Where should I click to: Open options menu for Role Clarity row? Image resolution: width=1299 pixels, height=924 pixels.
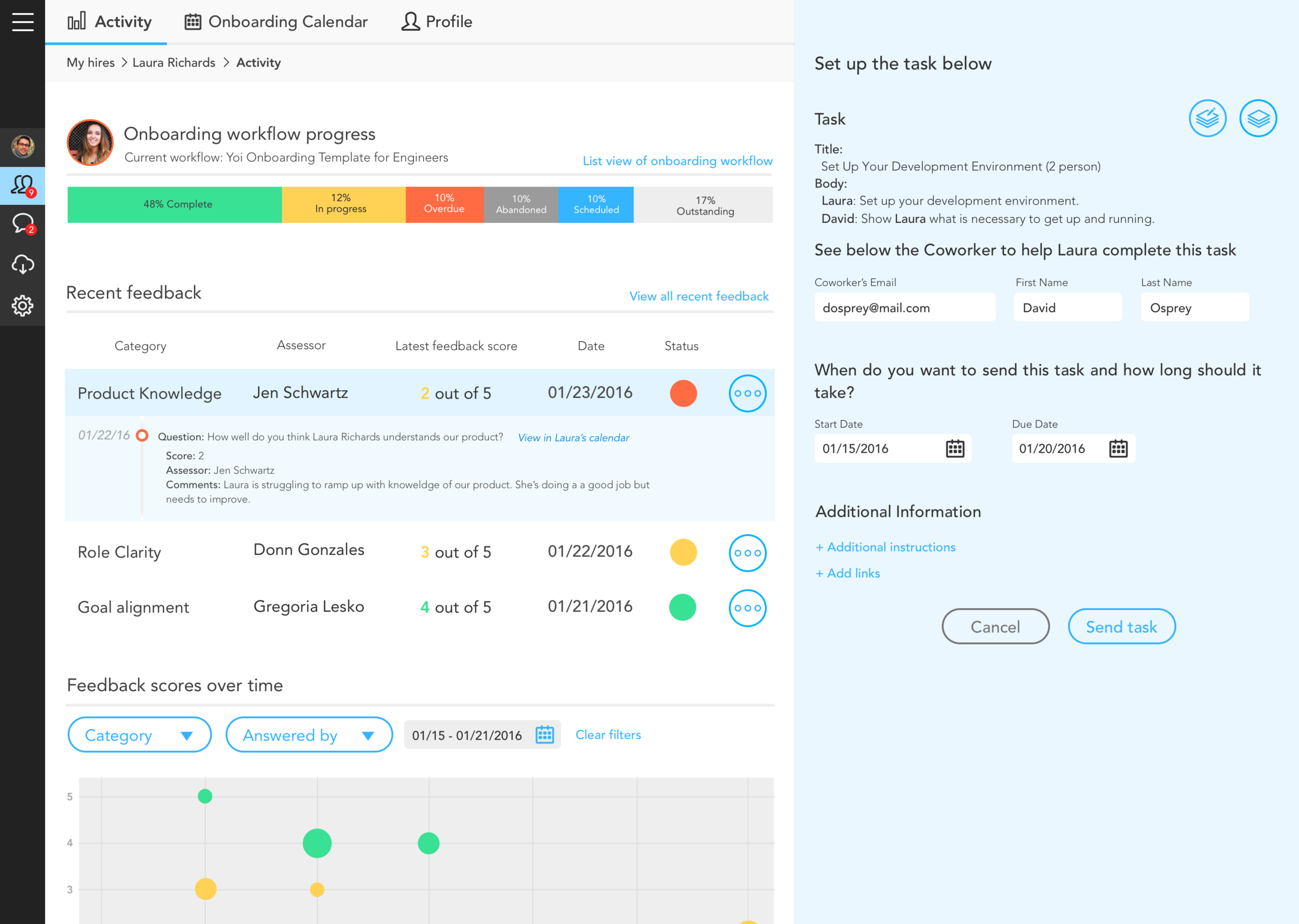[747, 552]
